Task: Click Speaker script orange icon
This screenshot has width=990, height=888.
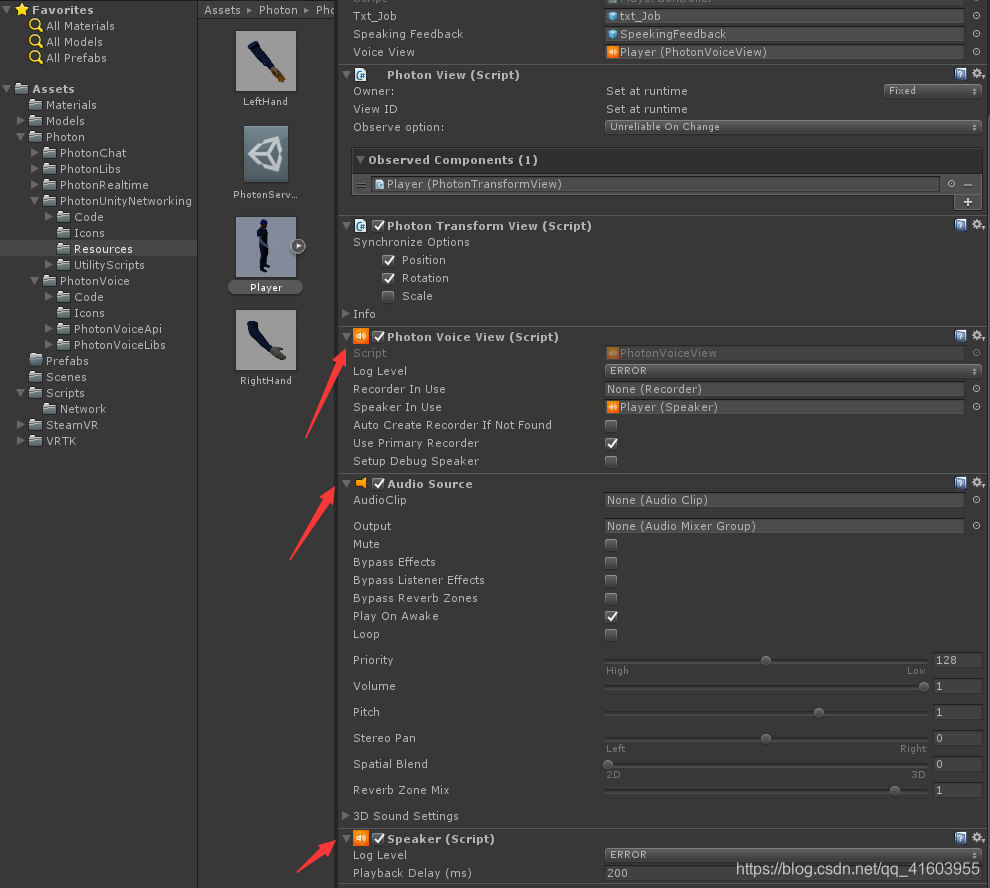Action: coord(361,838)
